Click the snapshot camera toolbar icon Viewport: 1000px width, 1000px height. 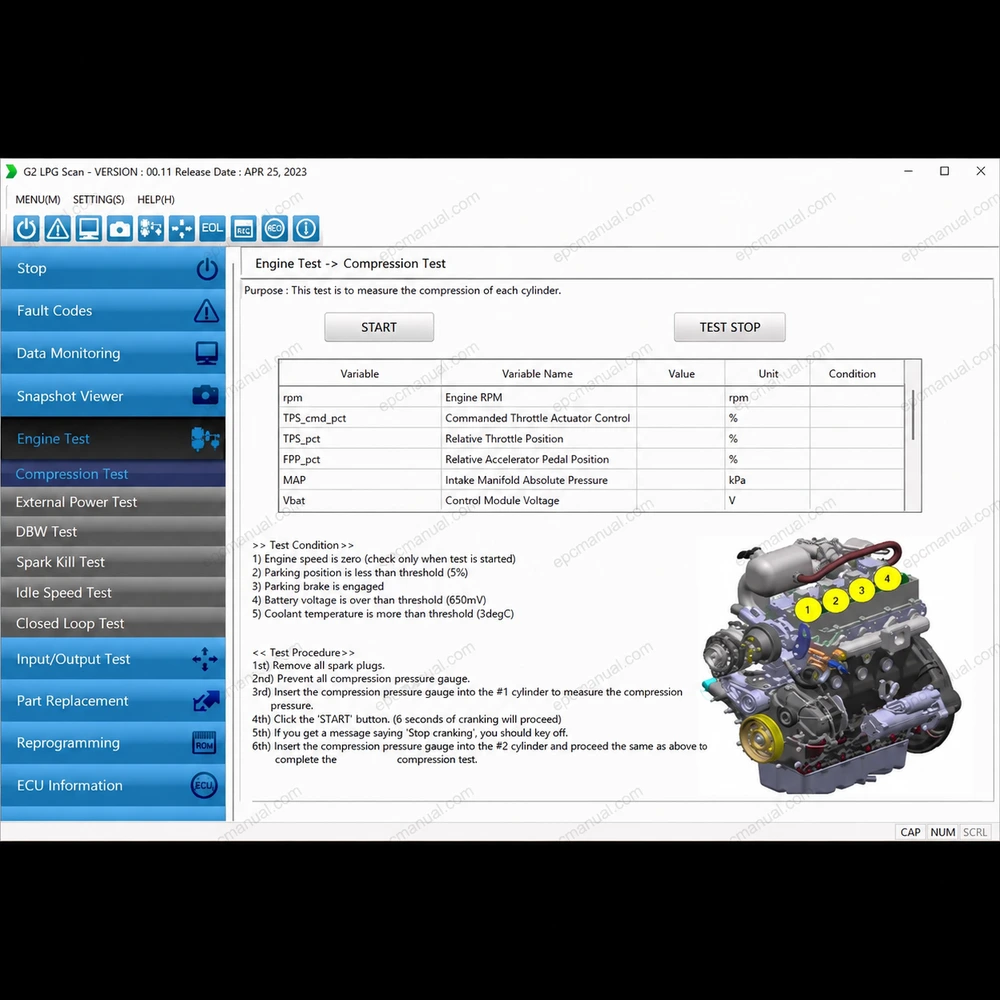click(120, 228)
